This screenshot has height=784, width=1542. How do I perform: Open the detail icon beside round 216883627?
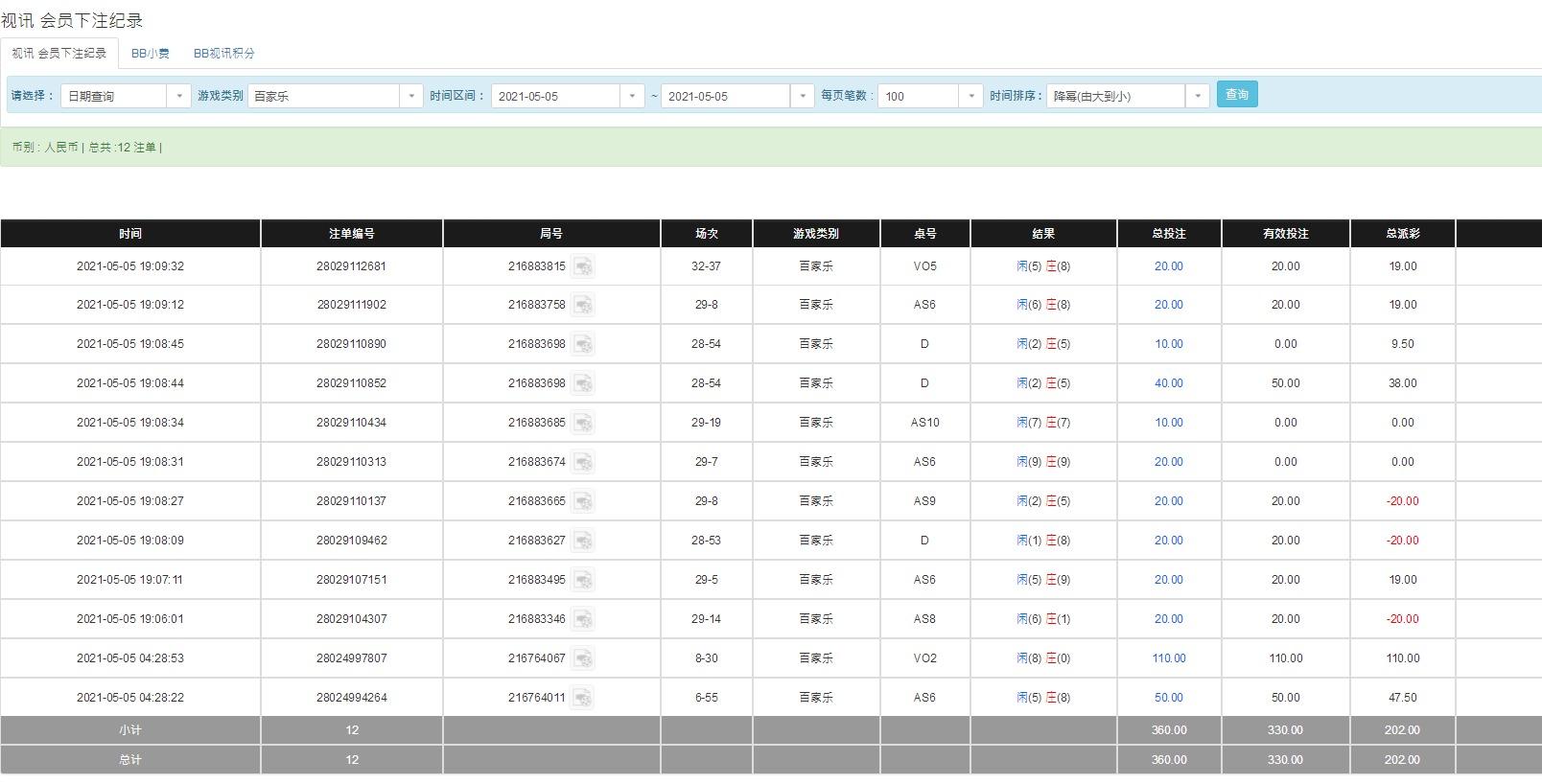(x=583, y=541)
